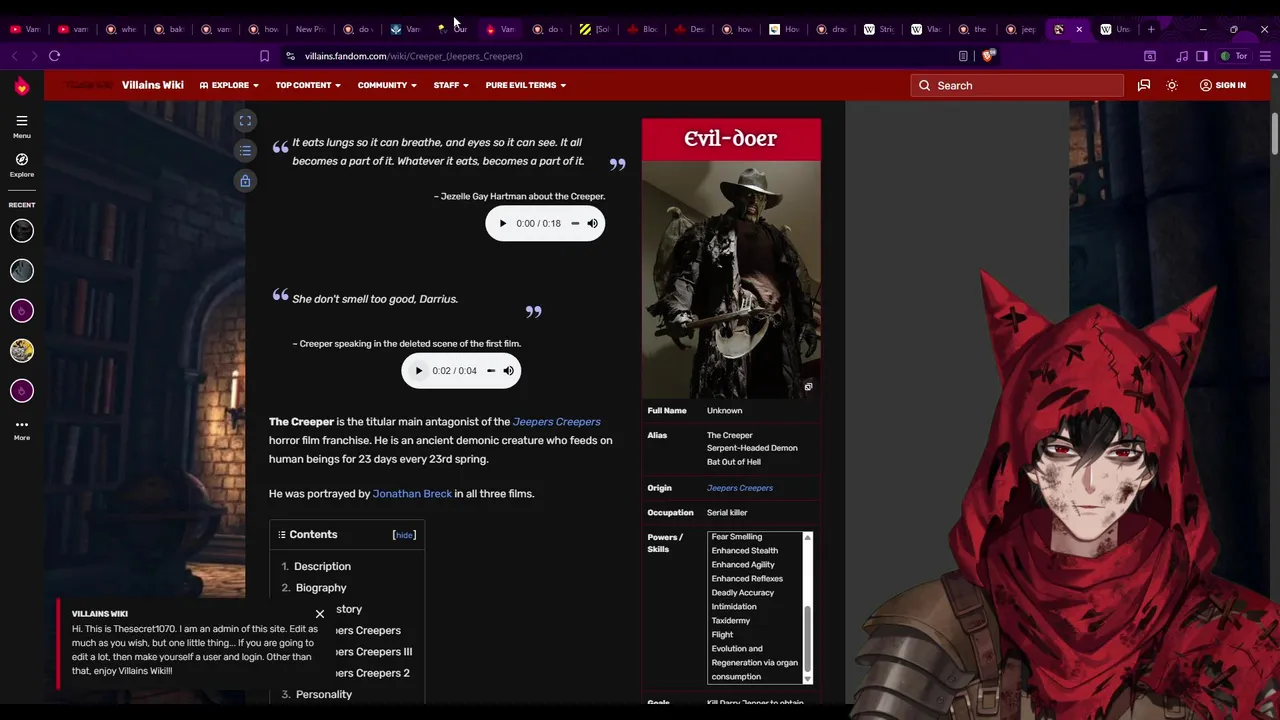Click powers list scroll-down arrow
Screen dimensions: 1280x720
[807, 679]
